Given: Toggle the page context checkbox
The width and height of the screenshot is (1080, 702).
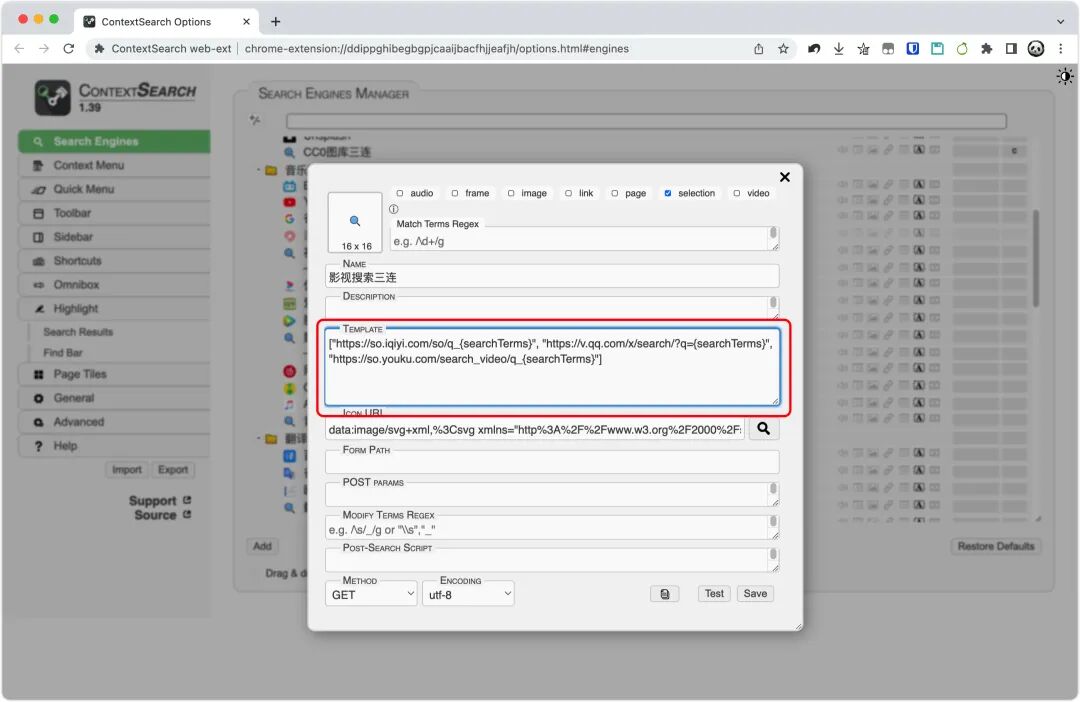Looking at the screenshot, I should coord(614,194).
